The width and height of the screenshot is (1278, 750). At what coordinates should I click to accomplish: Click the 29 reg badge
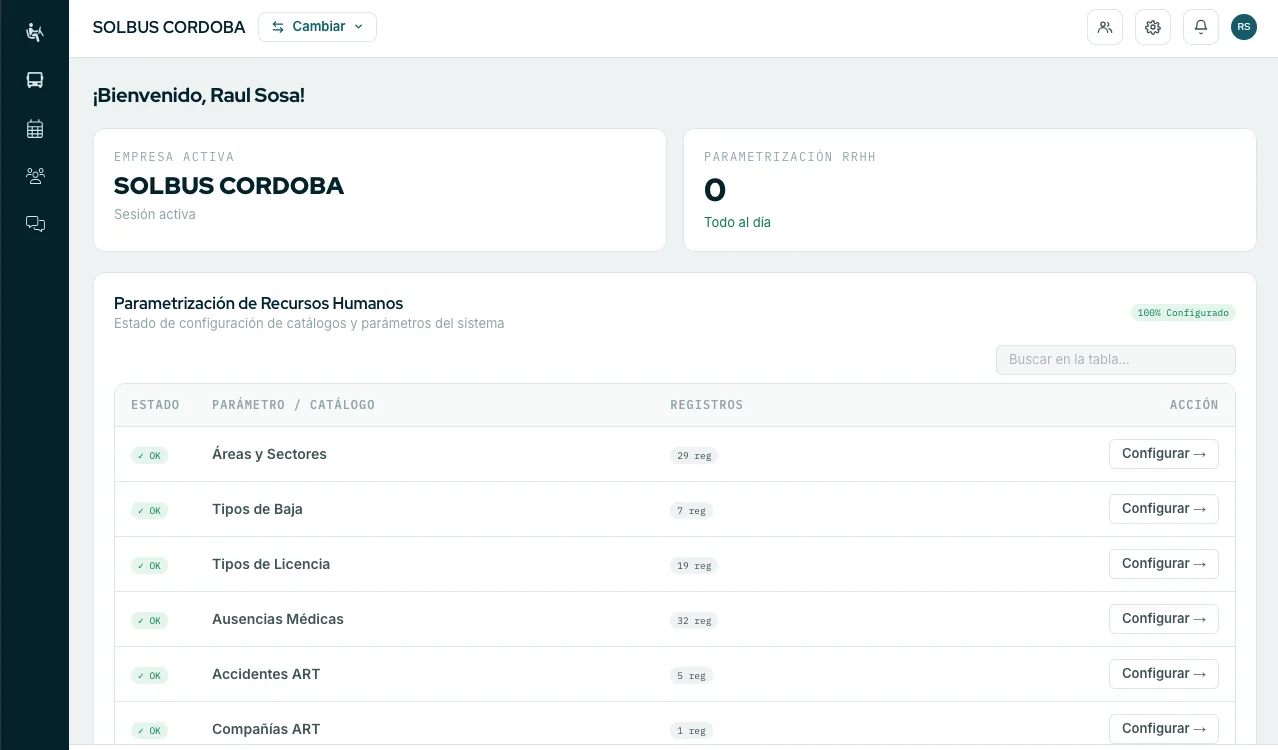[694, 456]
